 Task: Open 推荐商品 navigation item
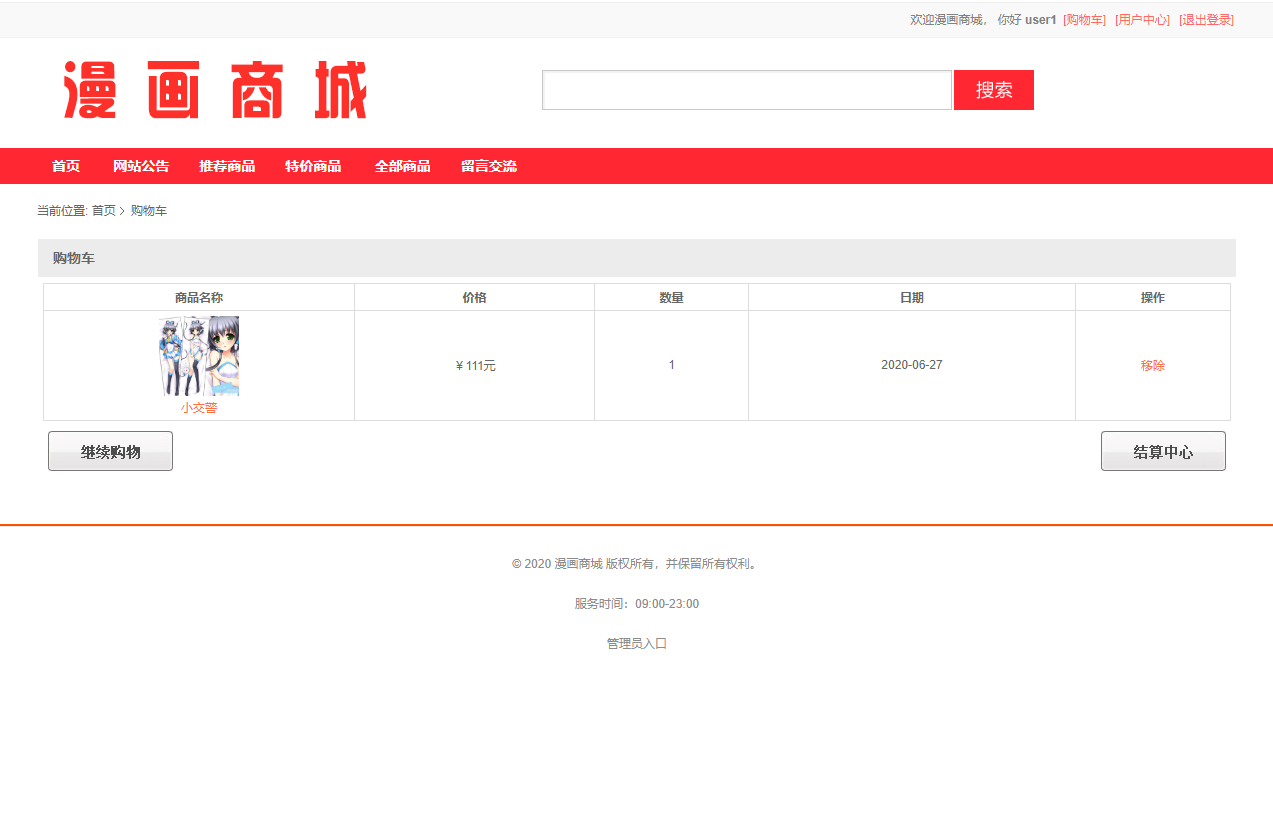point(227,166)
